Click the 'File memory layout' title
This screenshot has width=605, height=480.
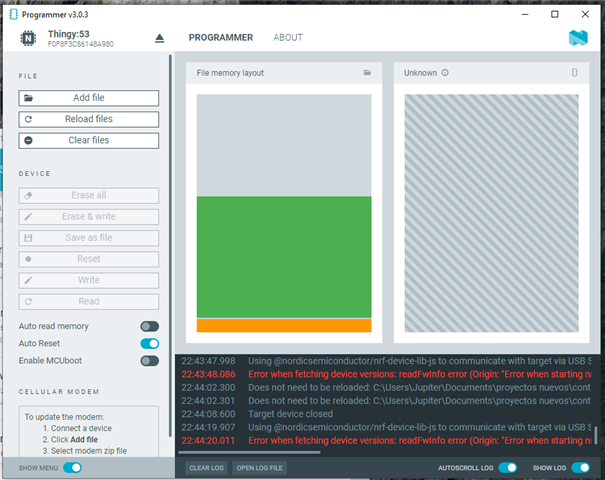230,73
